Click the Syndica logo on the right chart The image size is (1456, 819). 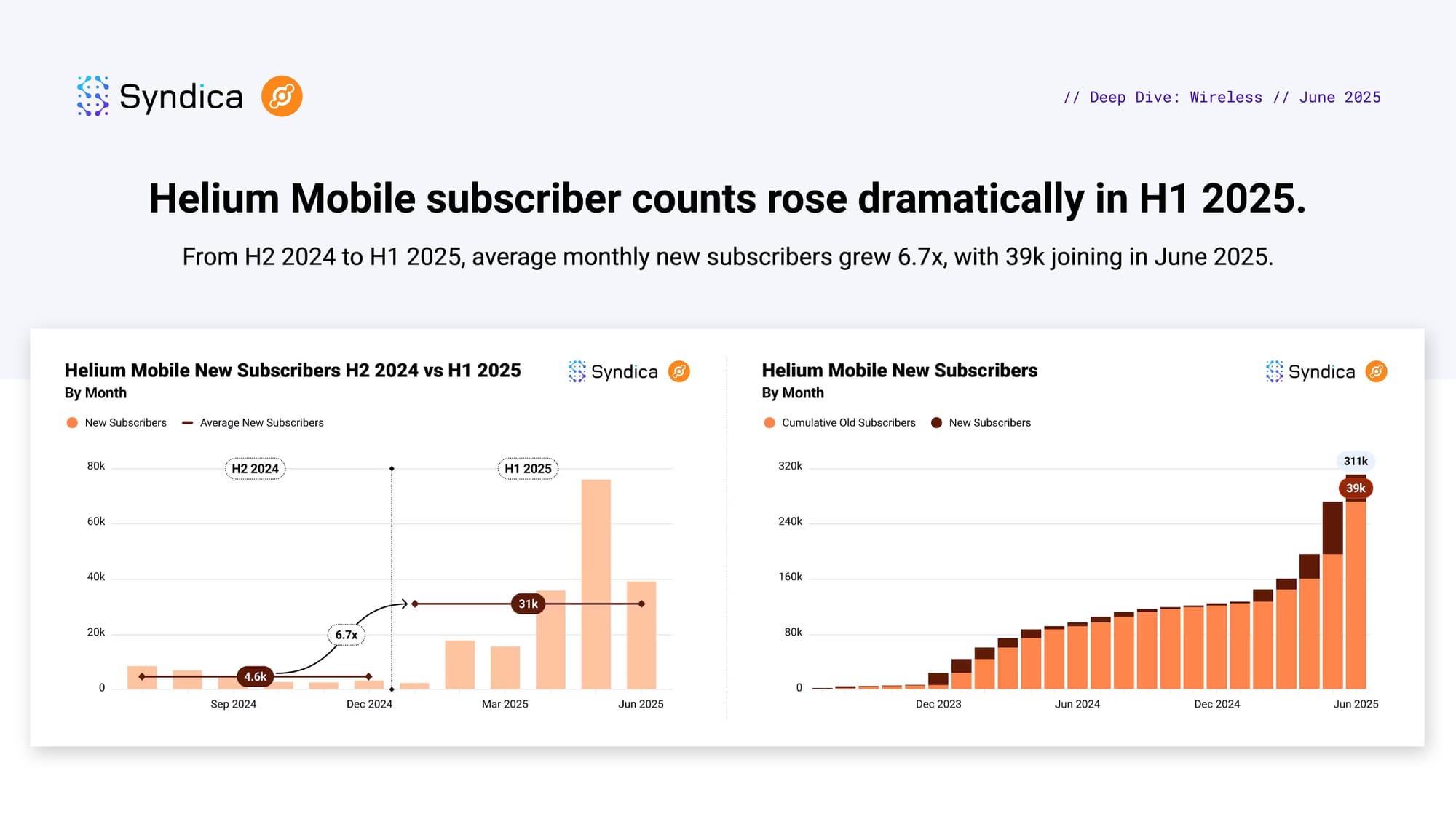(x=1310, y=372)
